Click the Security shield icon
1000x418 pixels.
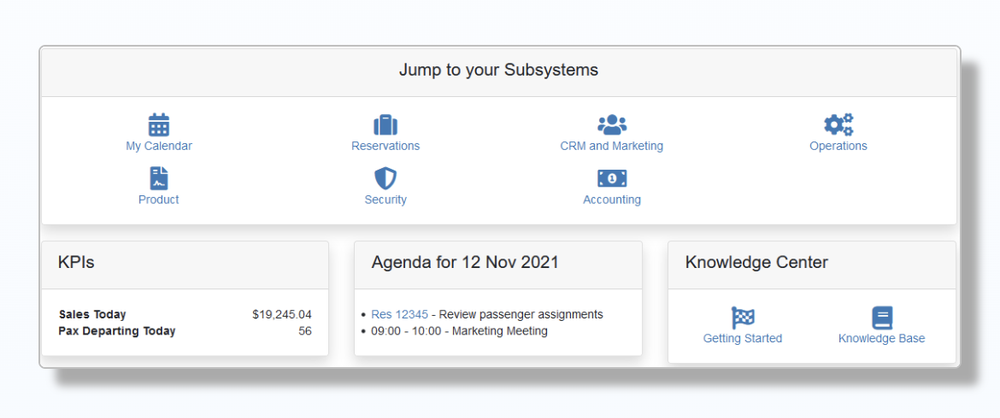[x=386, y=179]
